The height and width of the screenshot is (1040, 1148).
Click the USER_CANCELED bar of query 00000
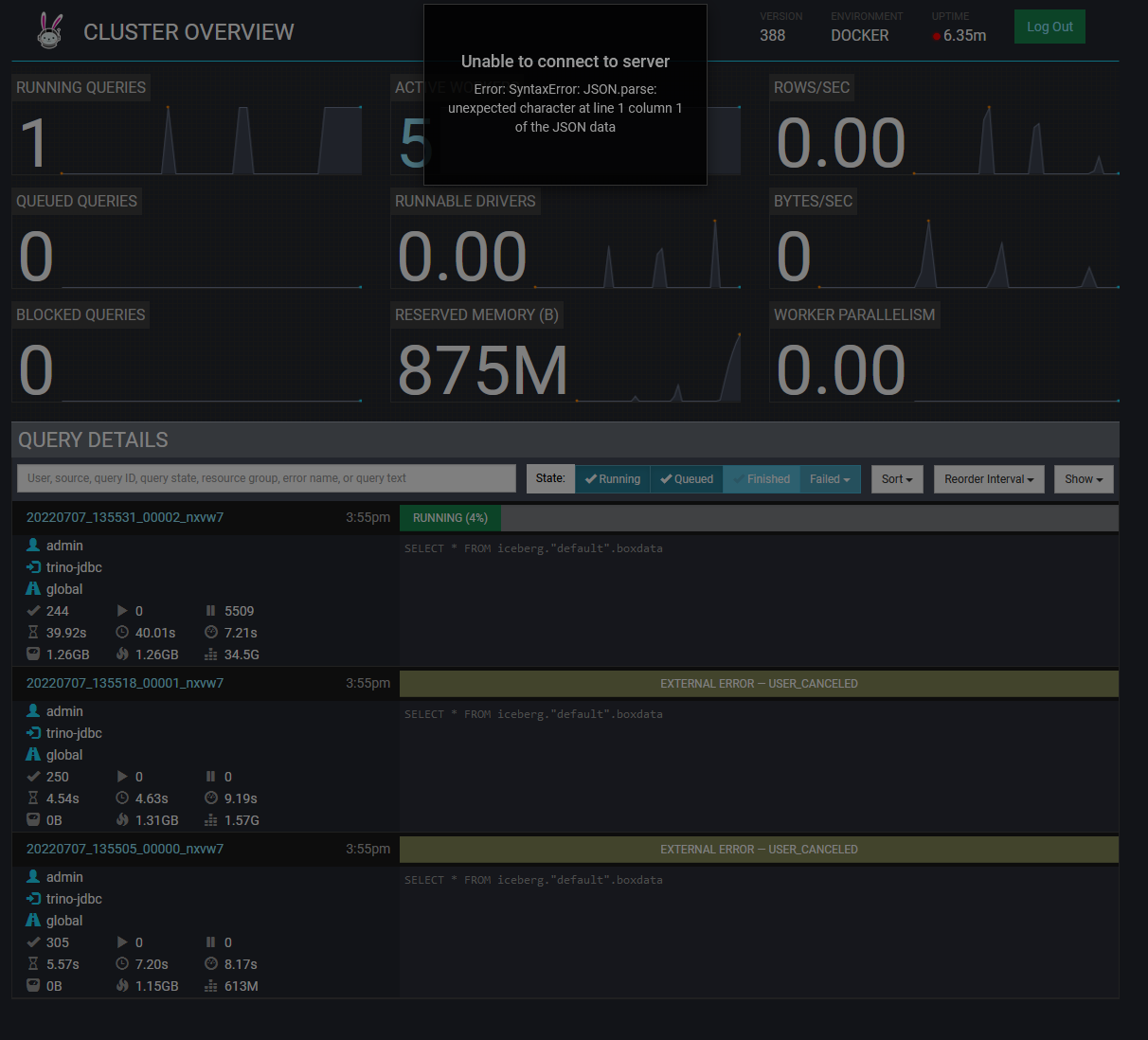pos(759,850)
